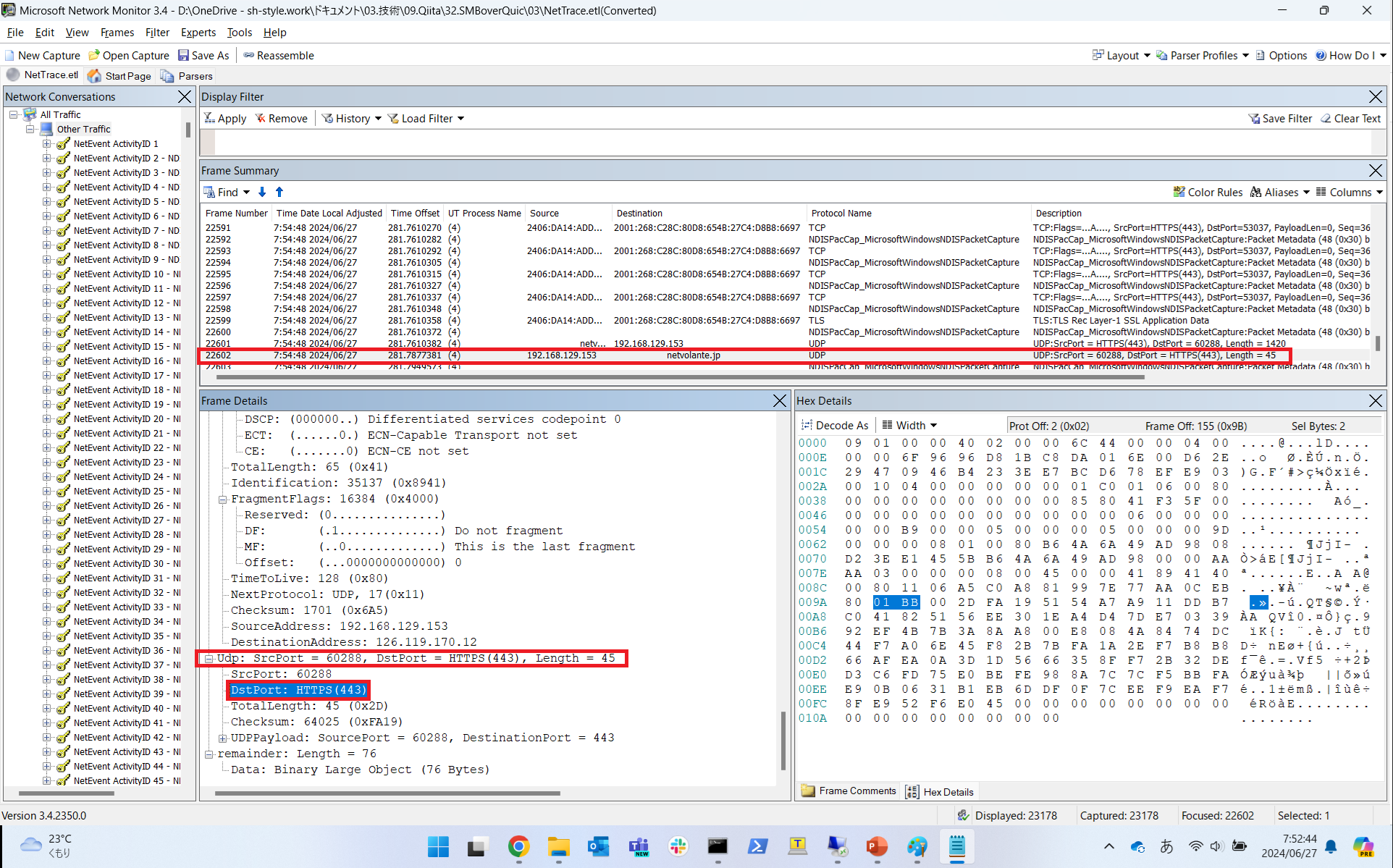Collapse the remainder node

pyautogui.click(x=209, y=754)
